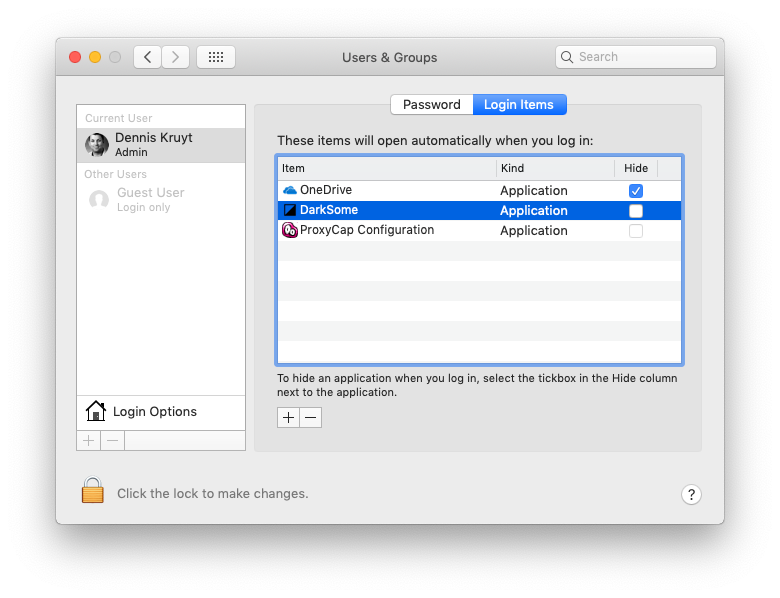Click the lock to make changes
The height and width of the screenshot is (598, 780).
[93, 491]
